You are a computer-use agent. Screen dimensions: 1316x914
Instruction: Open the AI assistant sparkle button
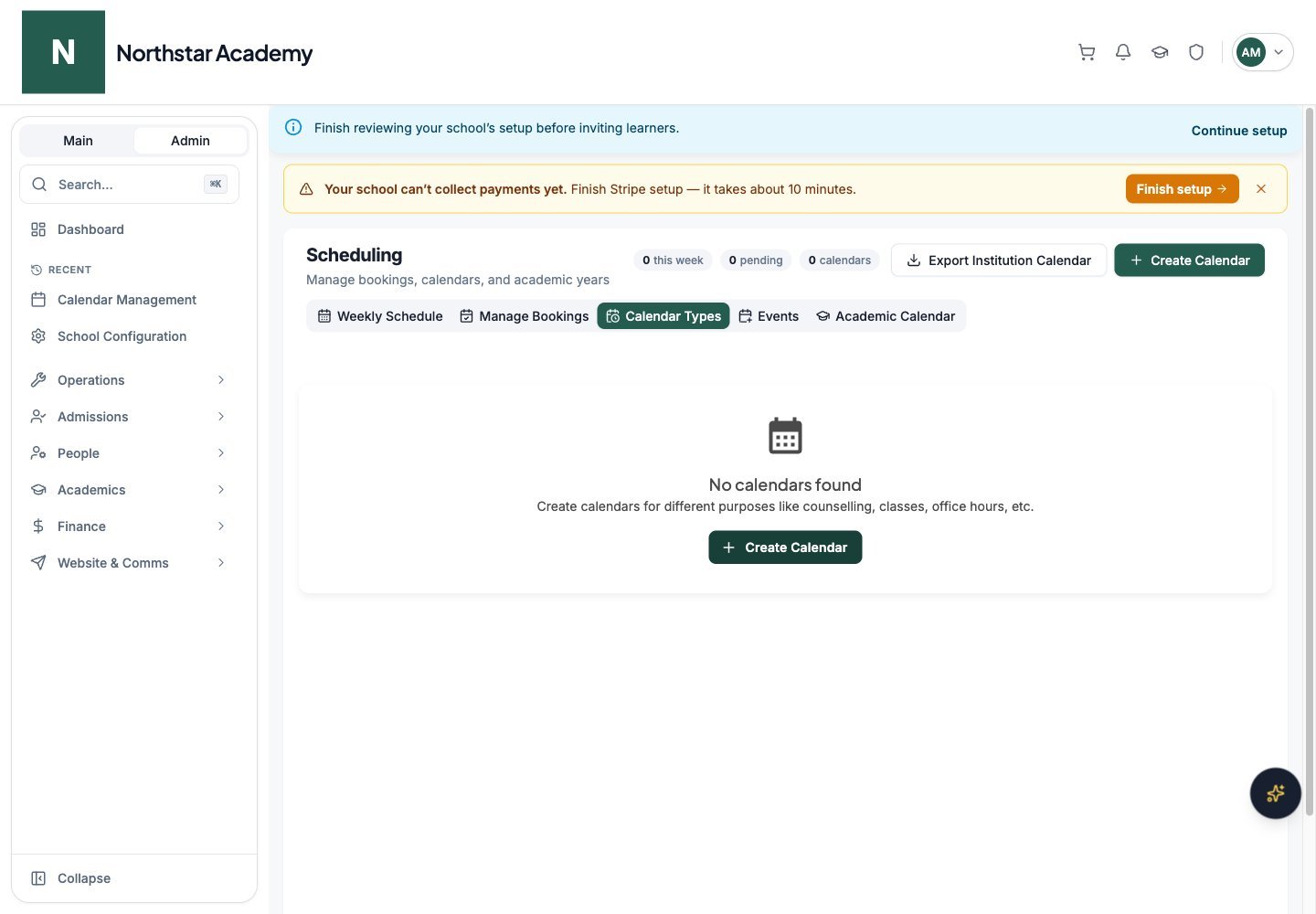(x=1276, y=793)
